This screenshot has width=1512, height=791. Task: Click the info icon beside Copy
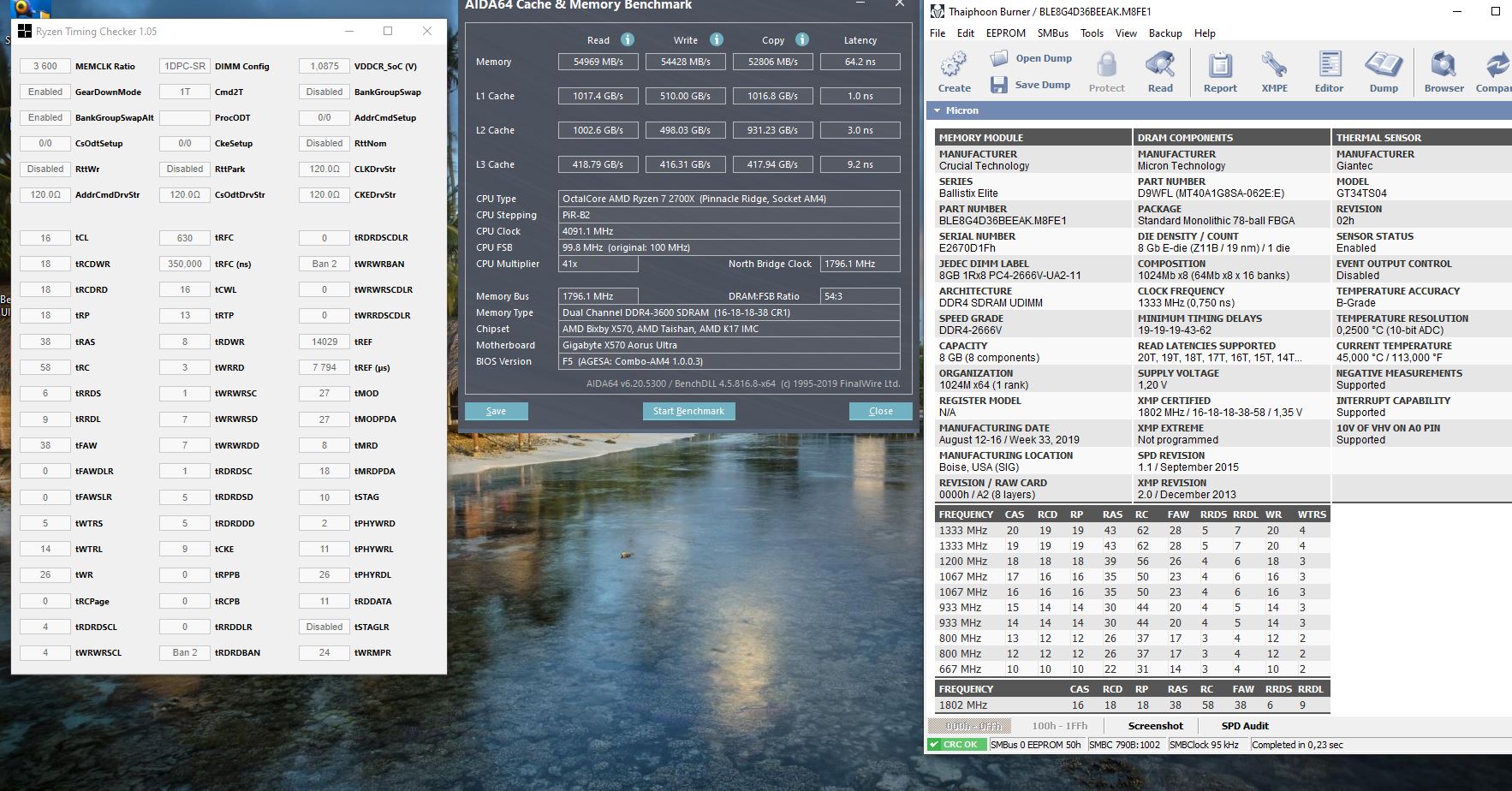[x=802, y=39]
